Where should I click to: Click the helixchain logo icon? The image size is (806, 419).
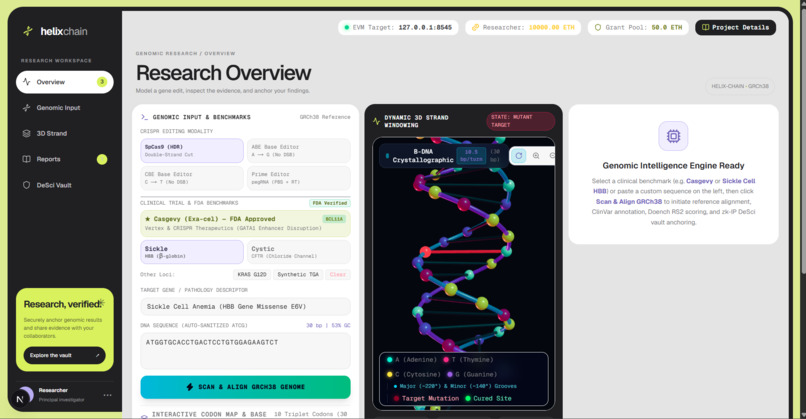pos(28,31)
